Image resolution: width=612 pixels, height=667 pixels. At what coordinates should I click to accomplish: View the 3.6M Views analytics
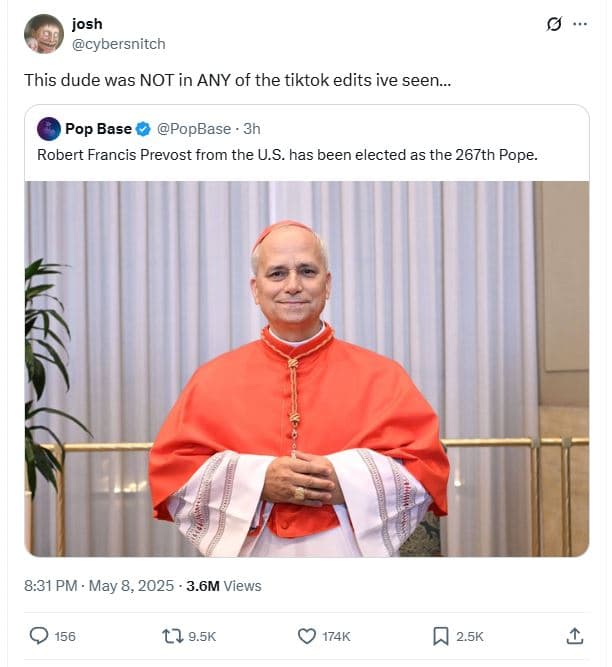pos(223,586)
